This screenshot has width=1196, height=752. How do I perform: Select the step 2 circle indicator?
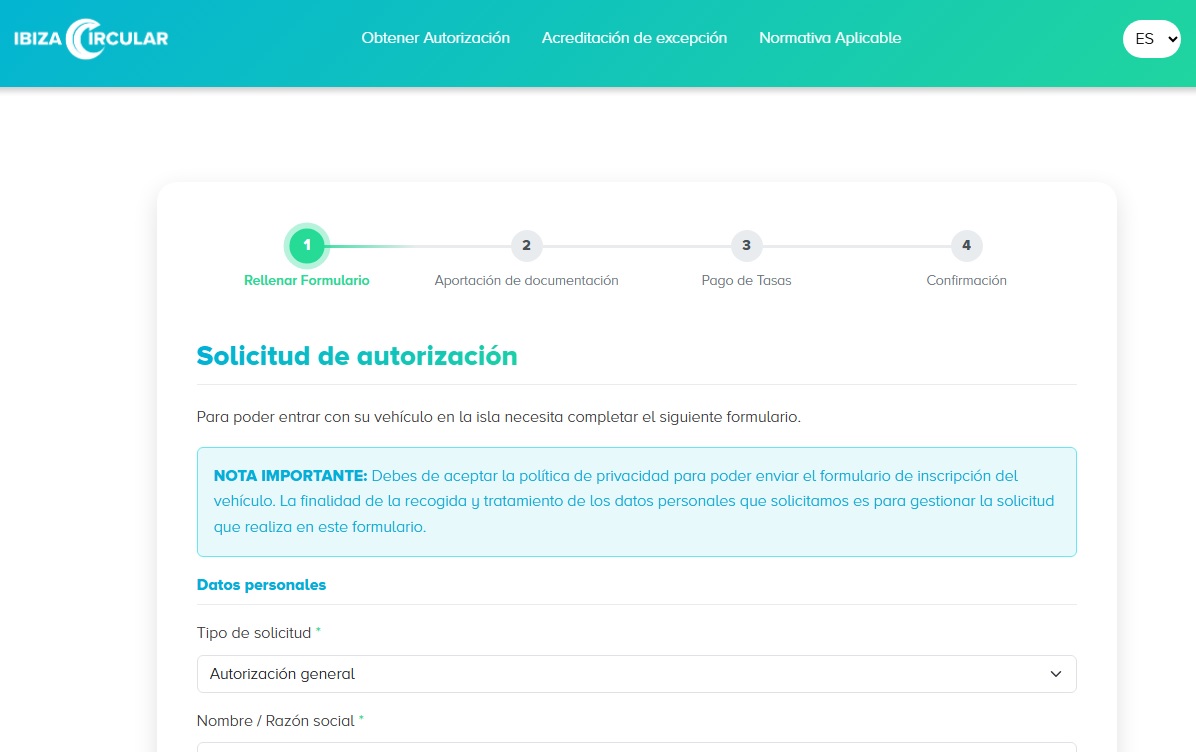[526, 245]
